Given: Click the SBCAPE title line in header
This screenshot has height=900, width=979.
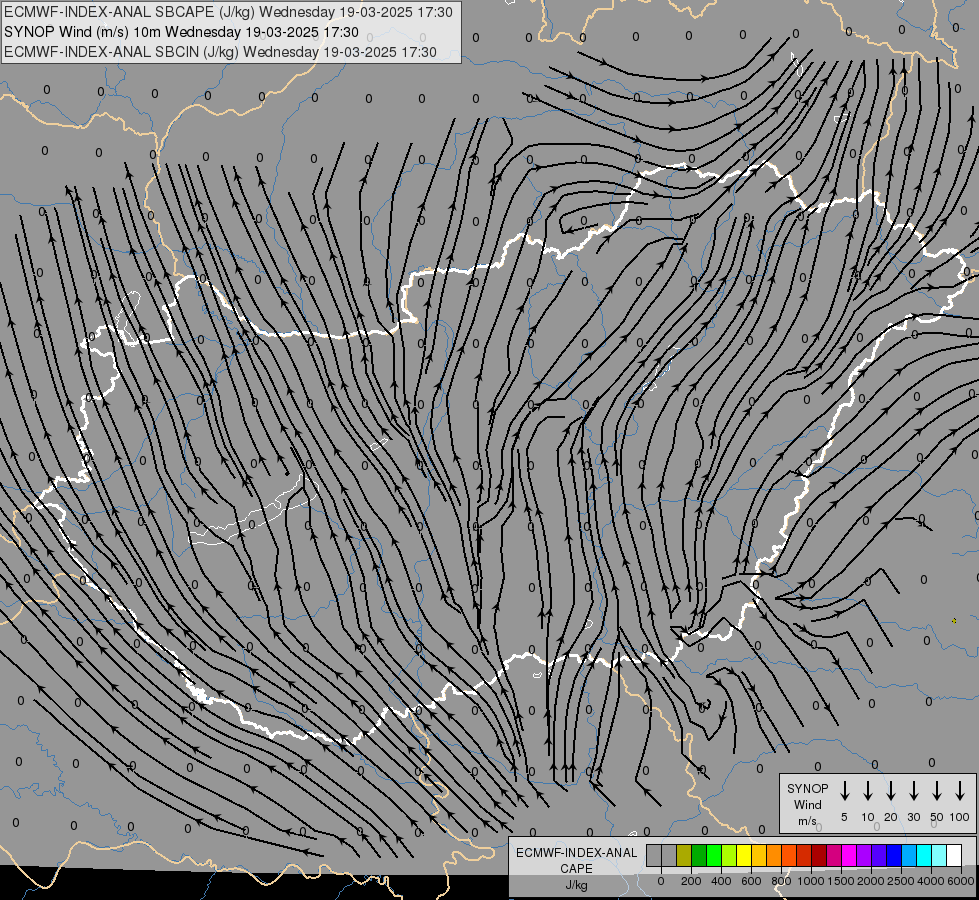Looking at the screenshot, I should 228,12.
